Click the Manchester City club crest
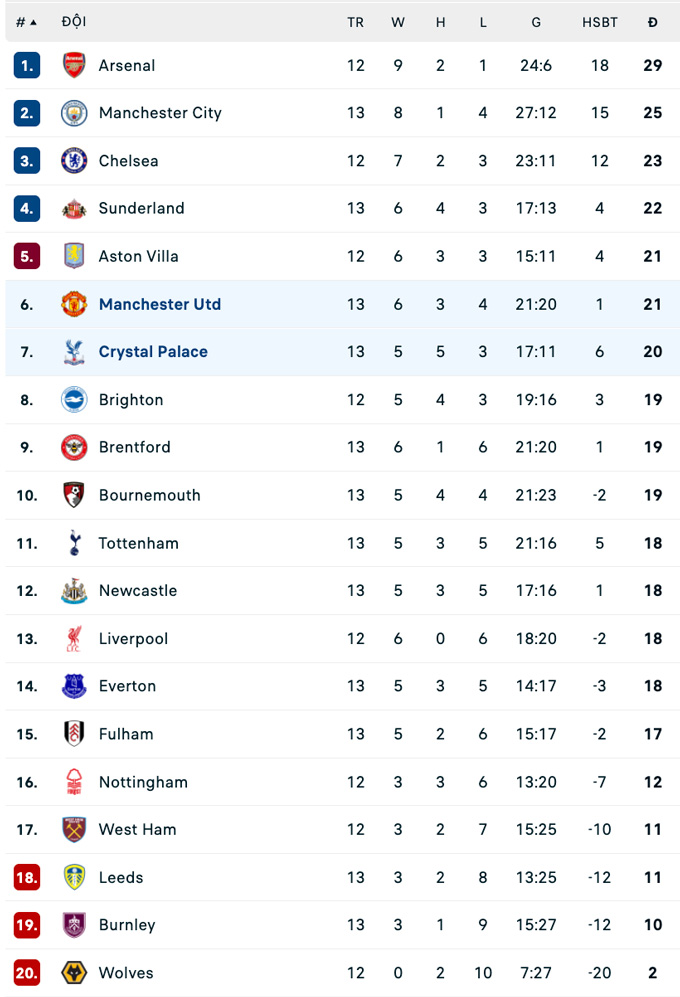This screenshot has height=997, width=680. pyautogui.click(x=74, y=113)
